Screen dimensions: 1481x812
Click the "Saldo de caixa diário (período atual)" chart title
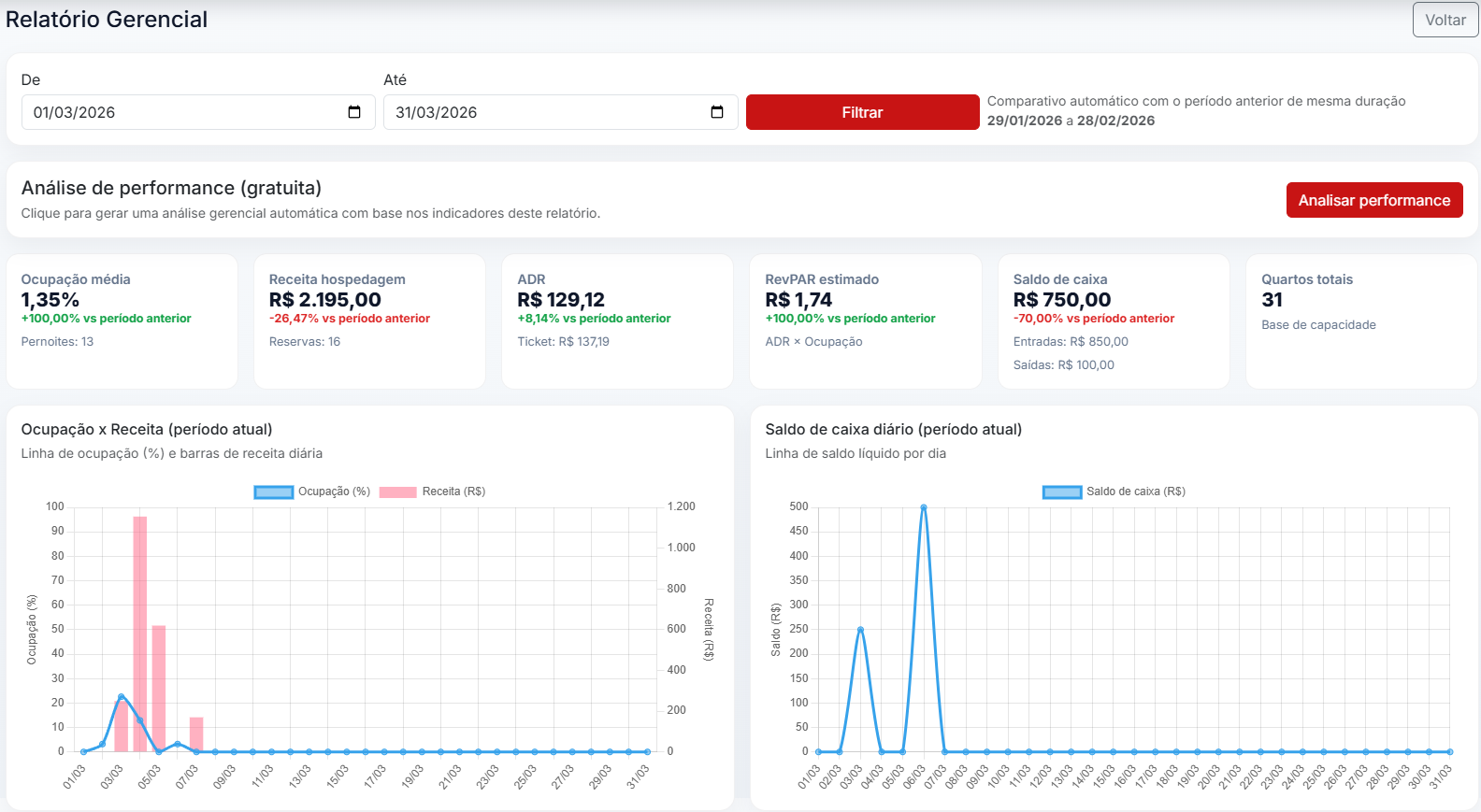894,430
